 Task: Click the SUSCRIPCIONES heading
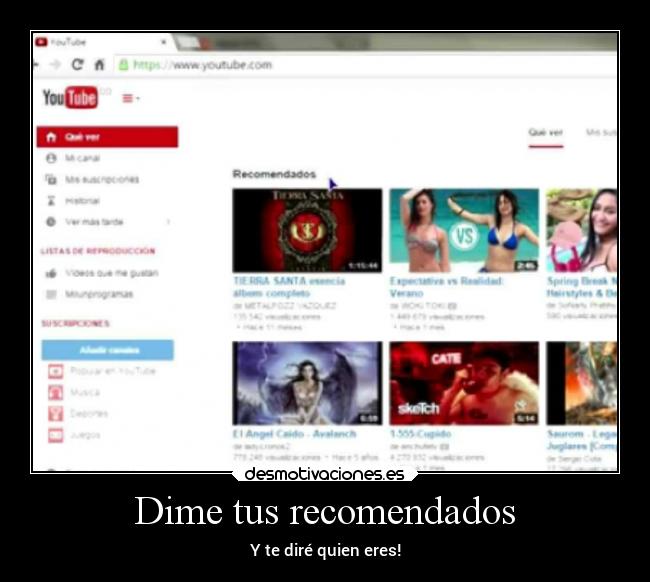(x=75, y=323)
